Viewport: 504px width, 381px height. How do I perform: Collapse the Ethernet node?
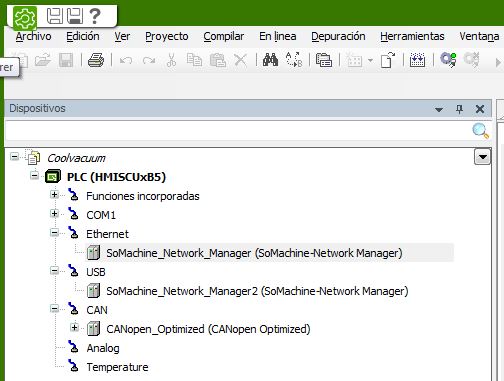(x=54, y=232)
